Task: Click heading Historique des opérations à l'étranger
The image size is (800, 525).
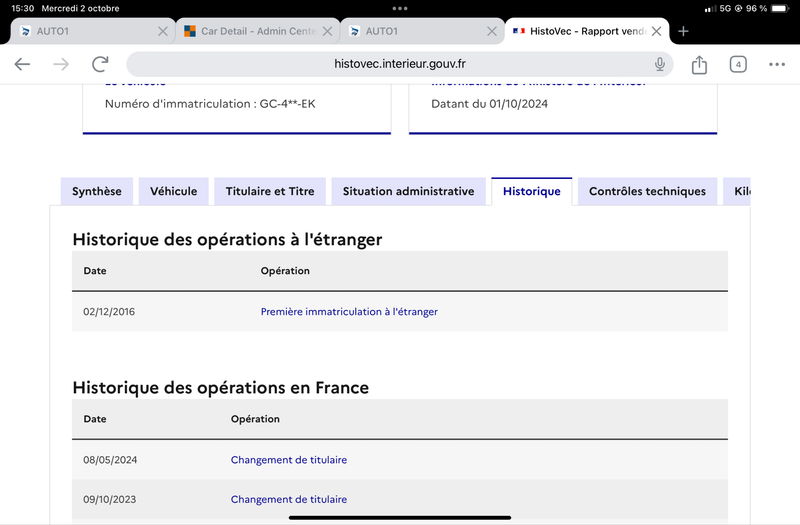Action: coord(227,239)
